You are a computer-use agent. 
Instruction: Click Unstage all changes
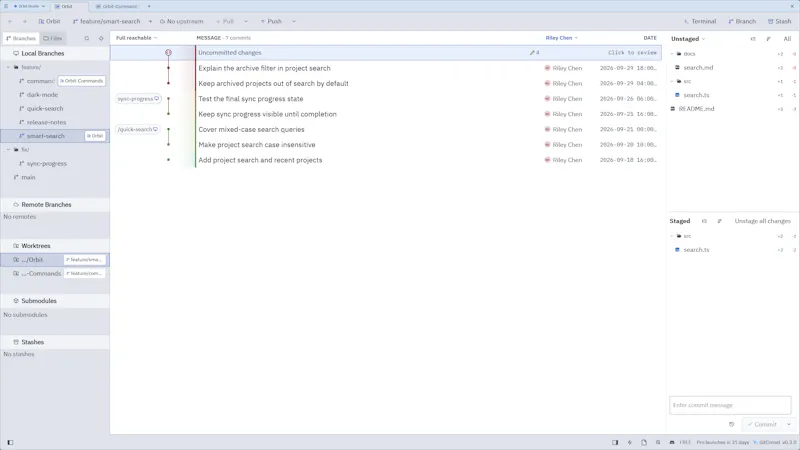[x=762, y=221]
